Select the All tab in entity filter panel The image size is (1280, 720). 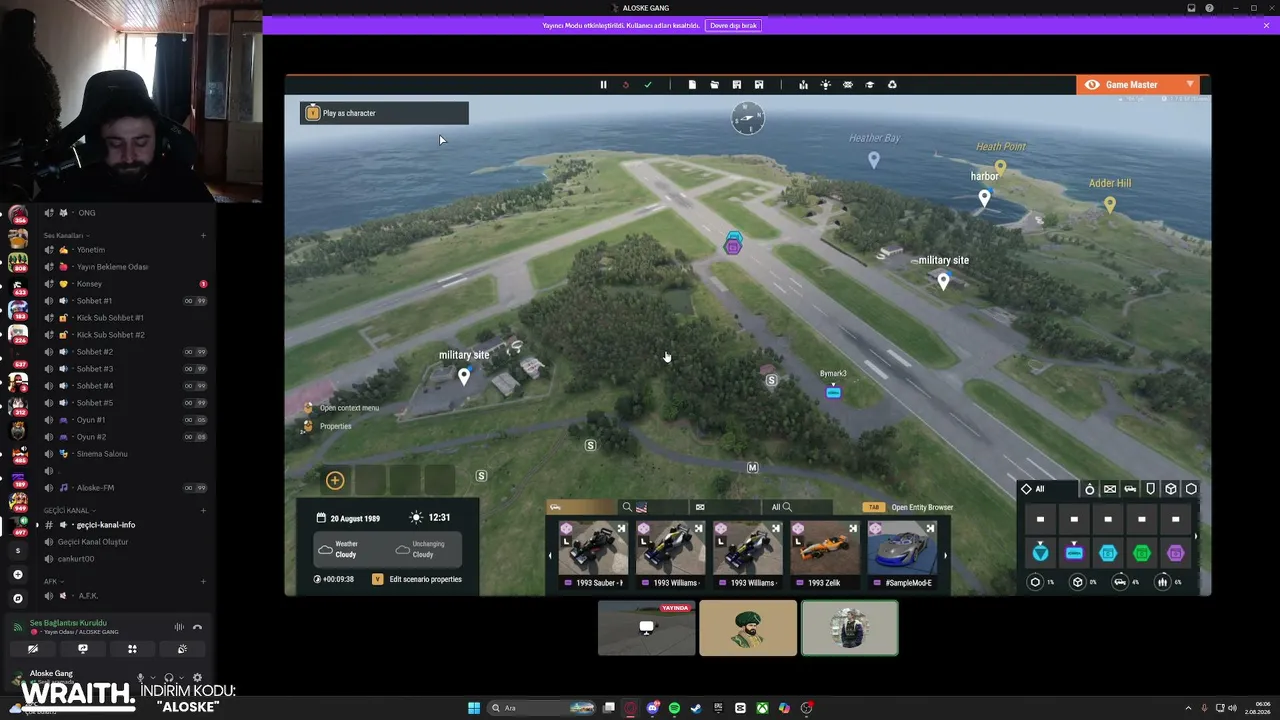point(1047,489)
